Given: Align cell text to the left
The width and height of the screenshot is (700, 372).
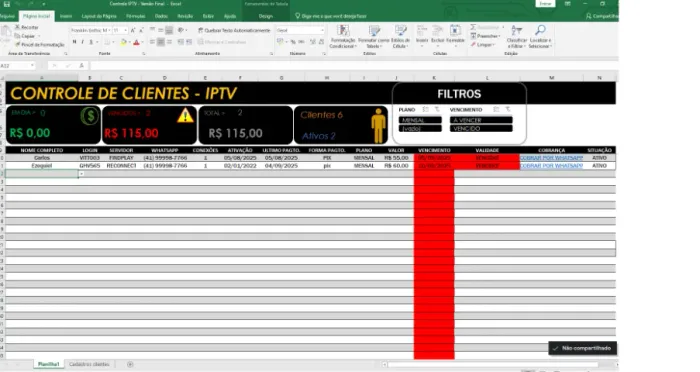Looking at the screenshot, I should coord(152,42).
